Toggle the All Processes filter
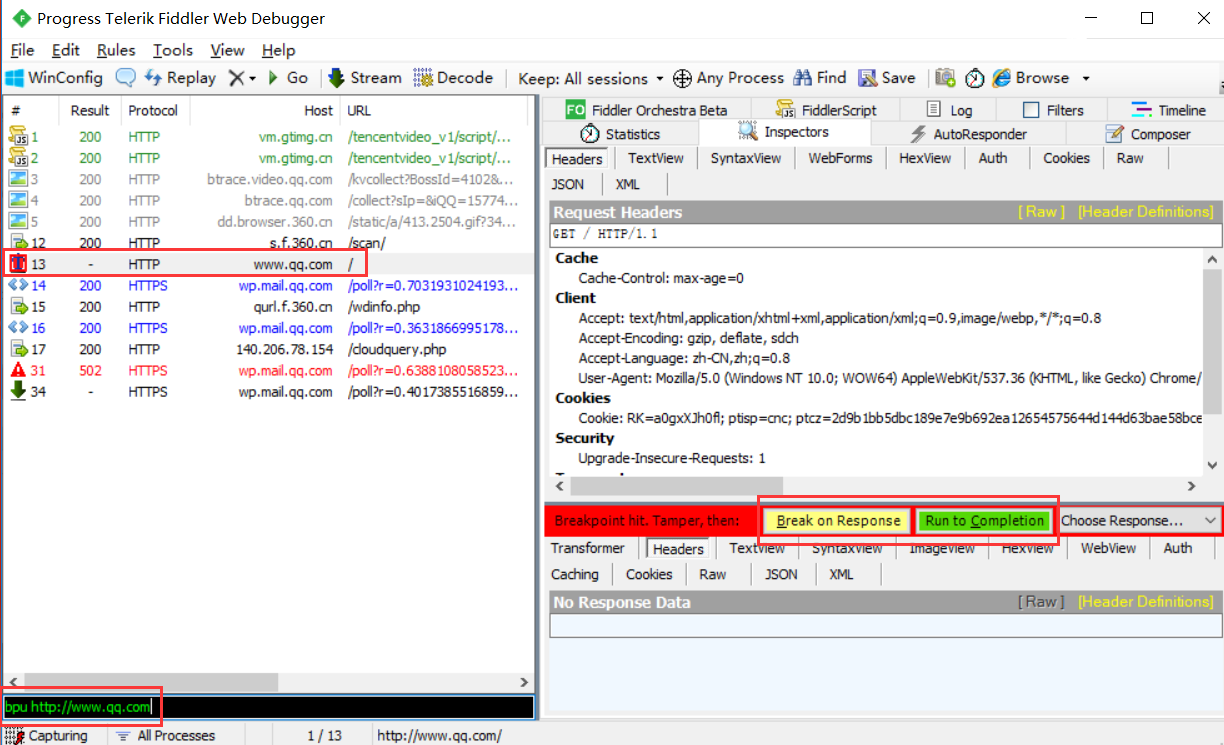 pyautogui.click(x=165, y=736)
